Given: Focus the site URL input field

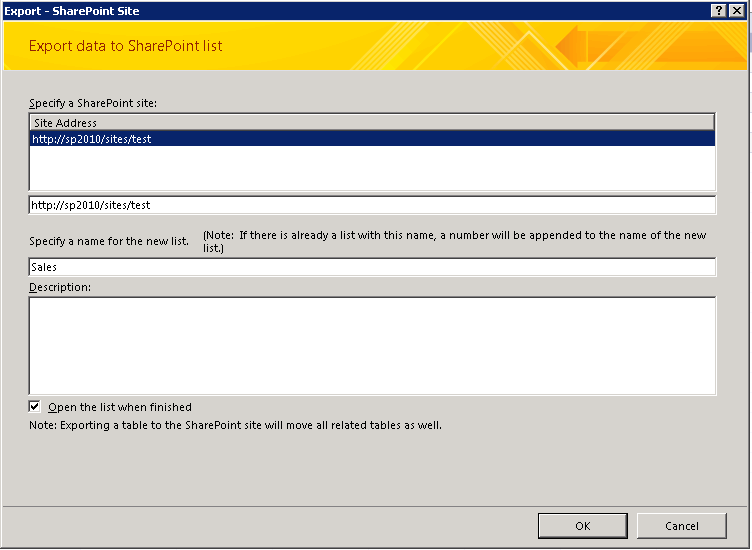Looking at the screenshot, I should (x=372, y=205).
